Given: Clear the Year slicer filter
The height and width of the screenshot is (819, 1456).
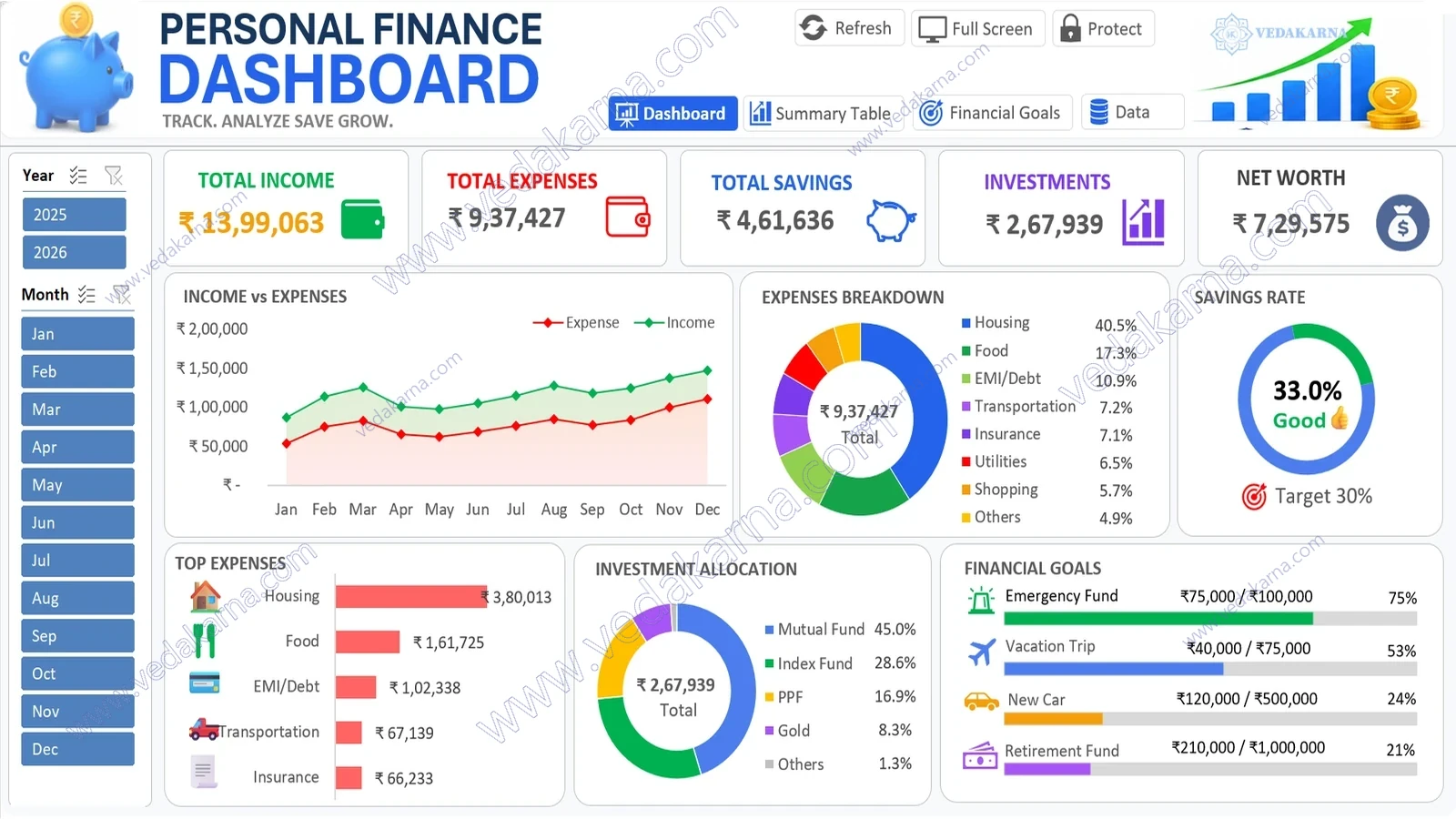Looking at the screenshot, I should 114,176.
